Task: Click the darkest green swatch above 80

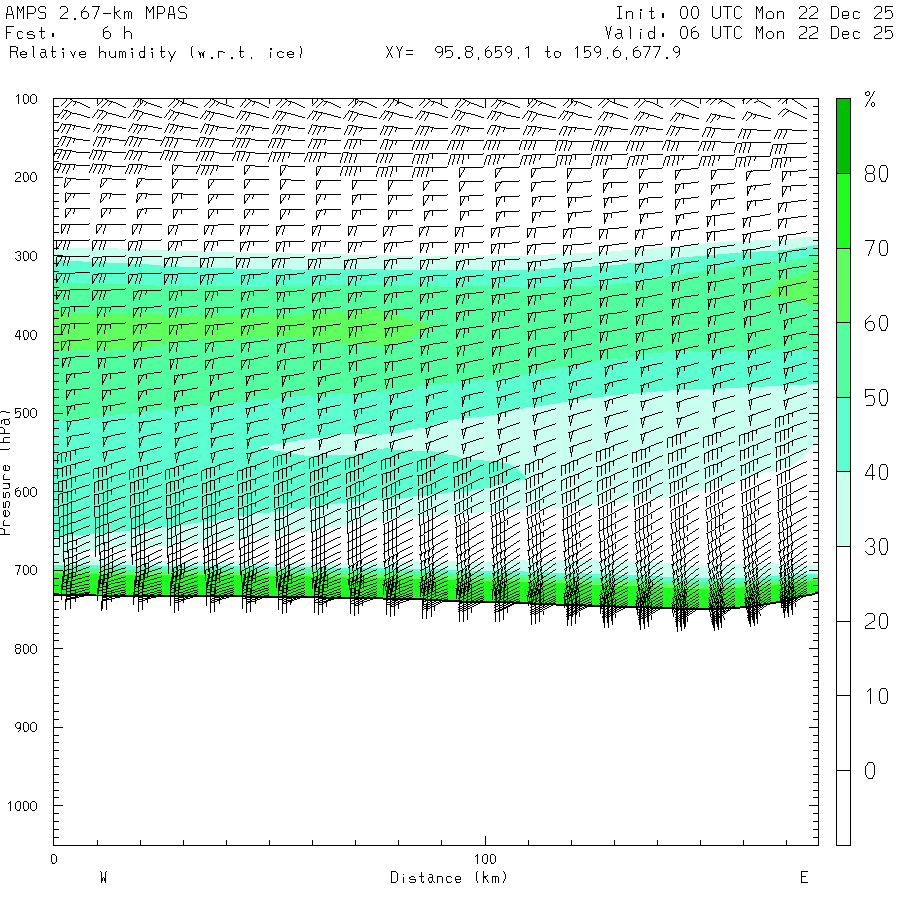Action: pyautogui.click(x=843, y=136)
